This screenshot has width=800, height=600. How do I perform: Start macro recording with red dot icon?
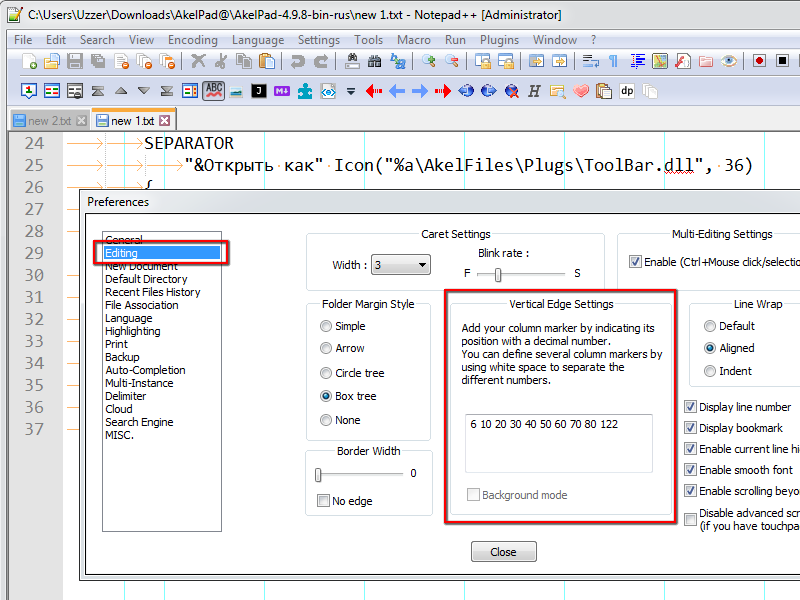(x=759, y=61)
